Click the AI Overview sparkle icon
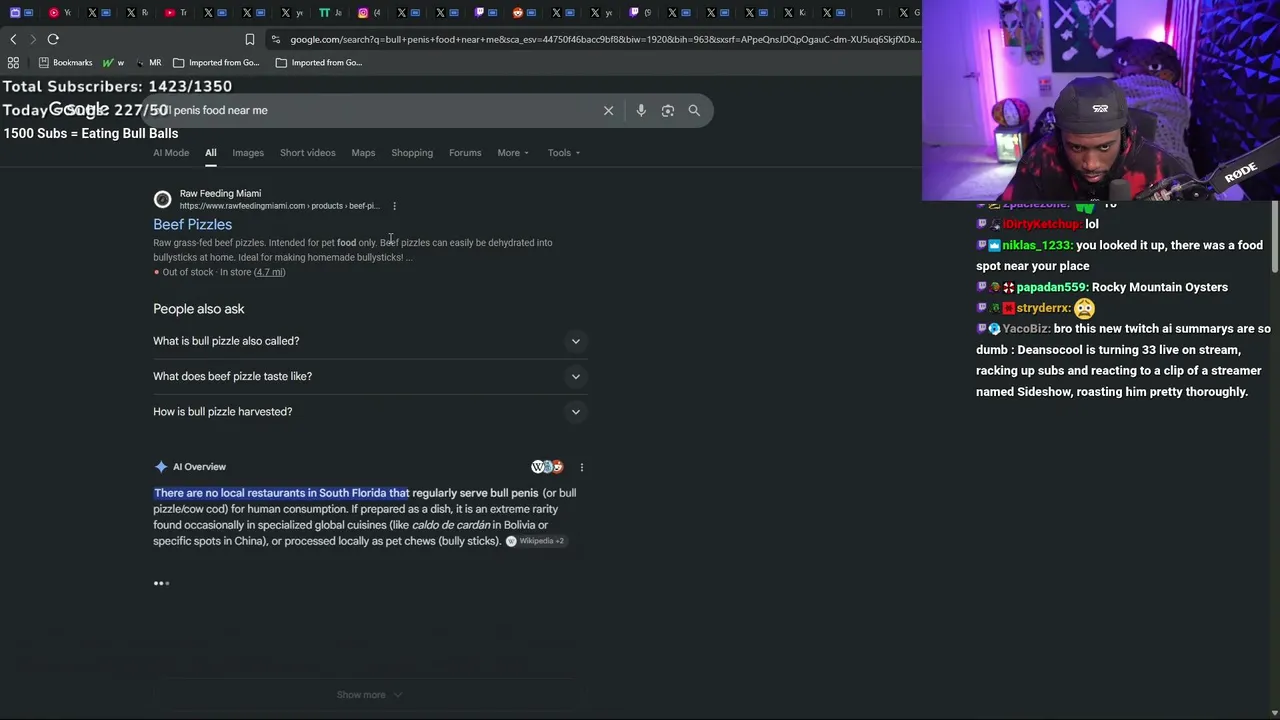Viewport: 1280px width, 720px height. (x=161, y=467)
